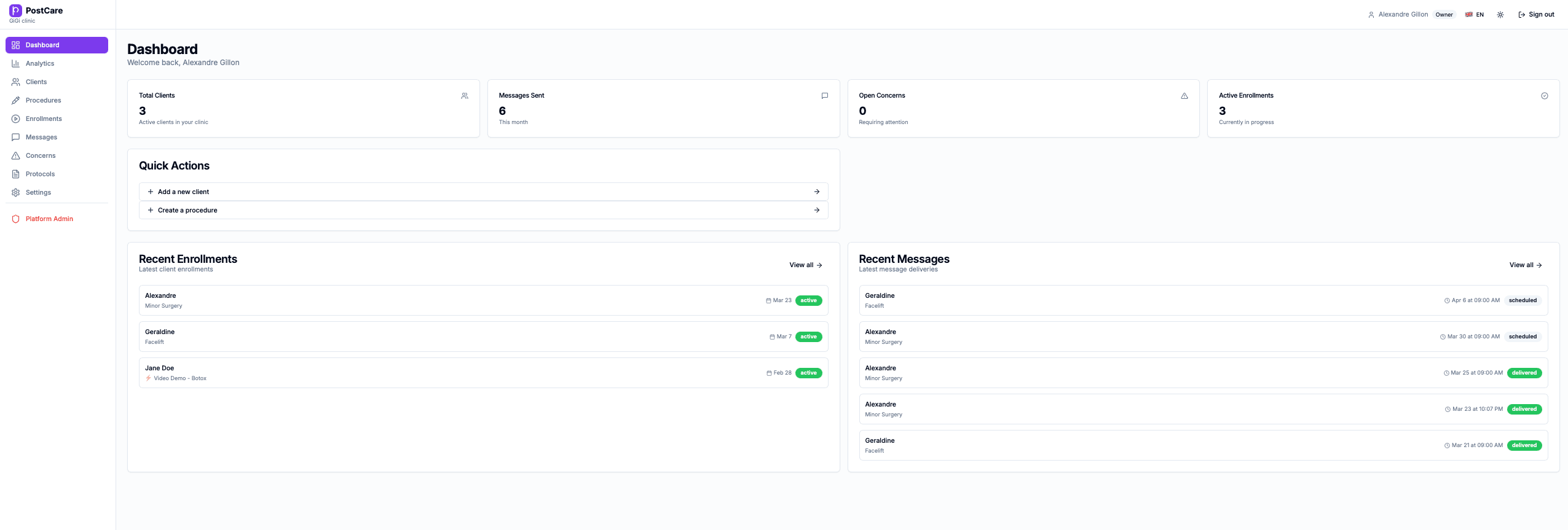
Task: Click the Concerns warning triangle icon in sidebar
Action: pos(16,155)
